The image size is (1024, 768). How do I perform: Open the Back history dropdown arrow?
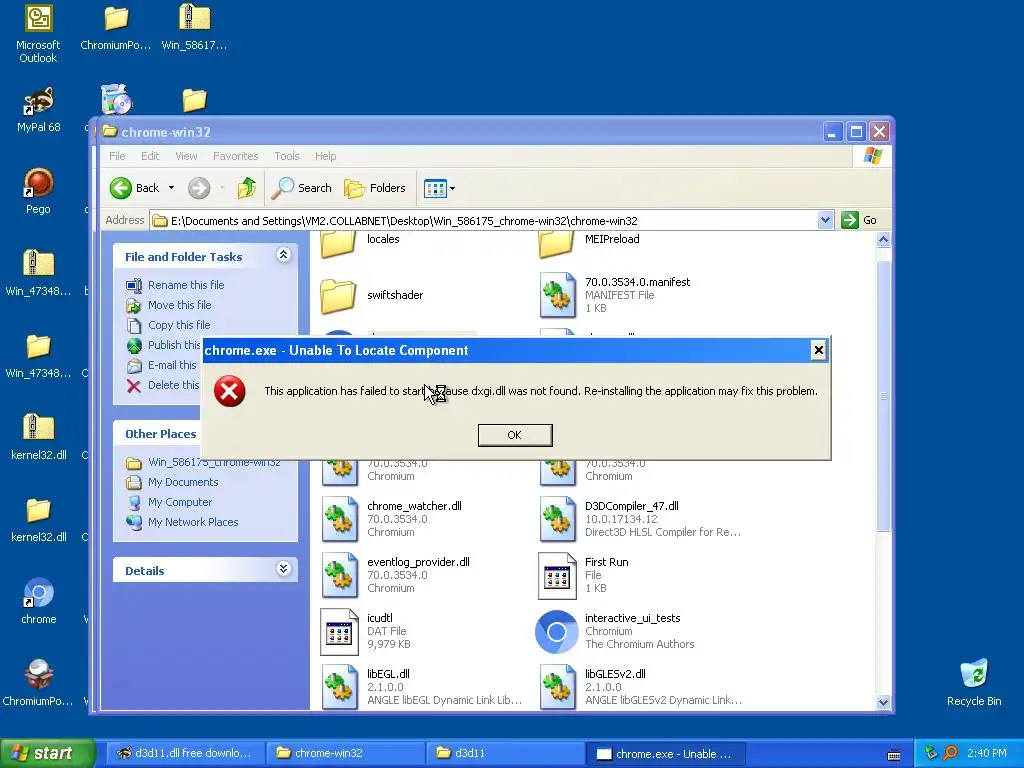171,188
